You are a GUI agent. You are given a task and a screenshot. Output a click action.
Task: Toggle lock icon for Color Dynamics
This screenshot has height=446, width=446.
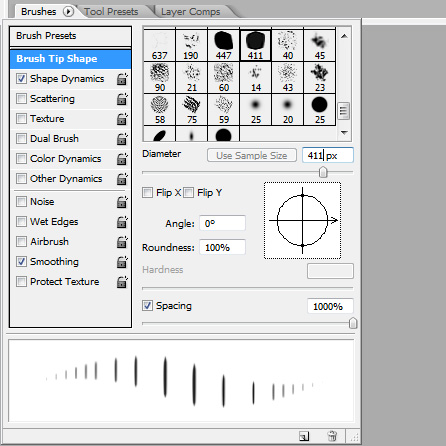[x=122, y=159]
